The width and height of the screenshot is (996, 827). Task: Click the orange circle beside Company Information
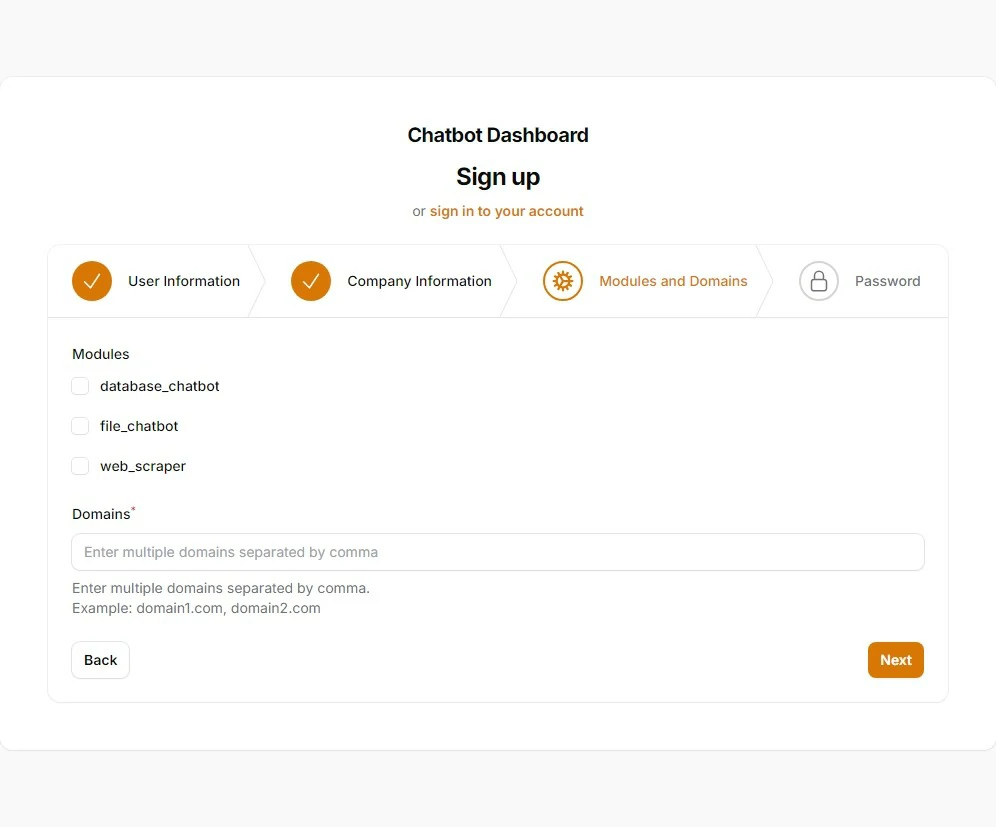pos(310,281)
